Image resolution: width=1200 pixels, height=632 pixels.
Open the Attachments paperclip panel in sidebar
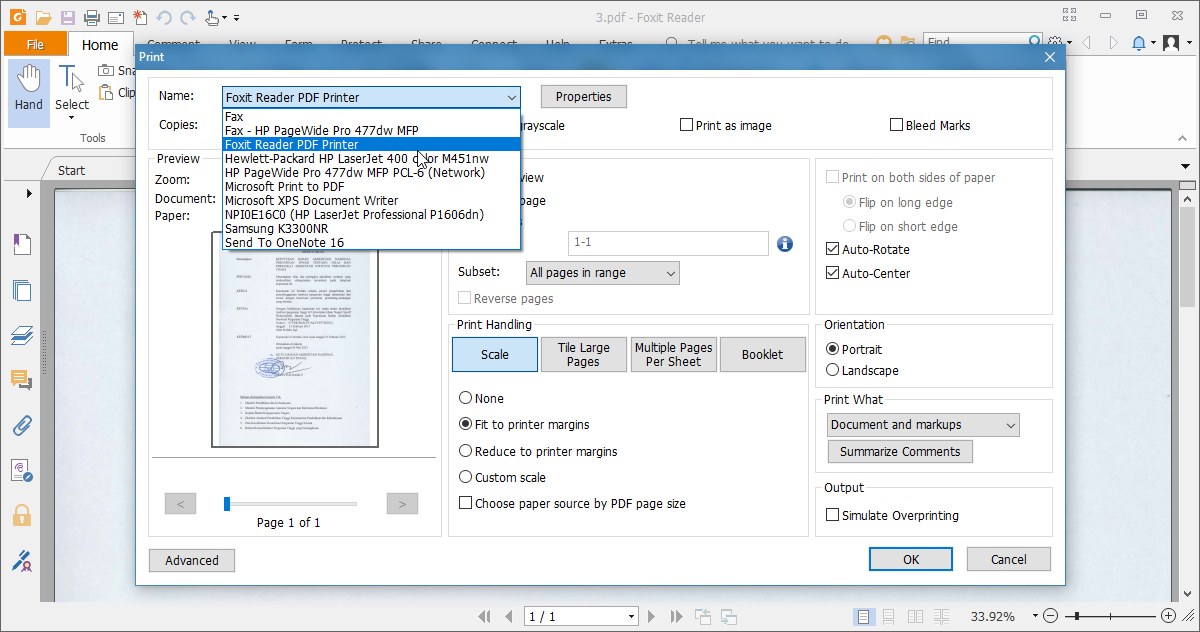(22, 425)
